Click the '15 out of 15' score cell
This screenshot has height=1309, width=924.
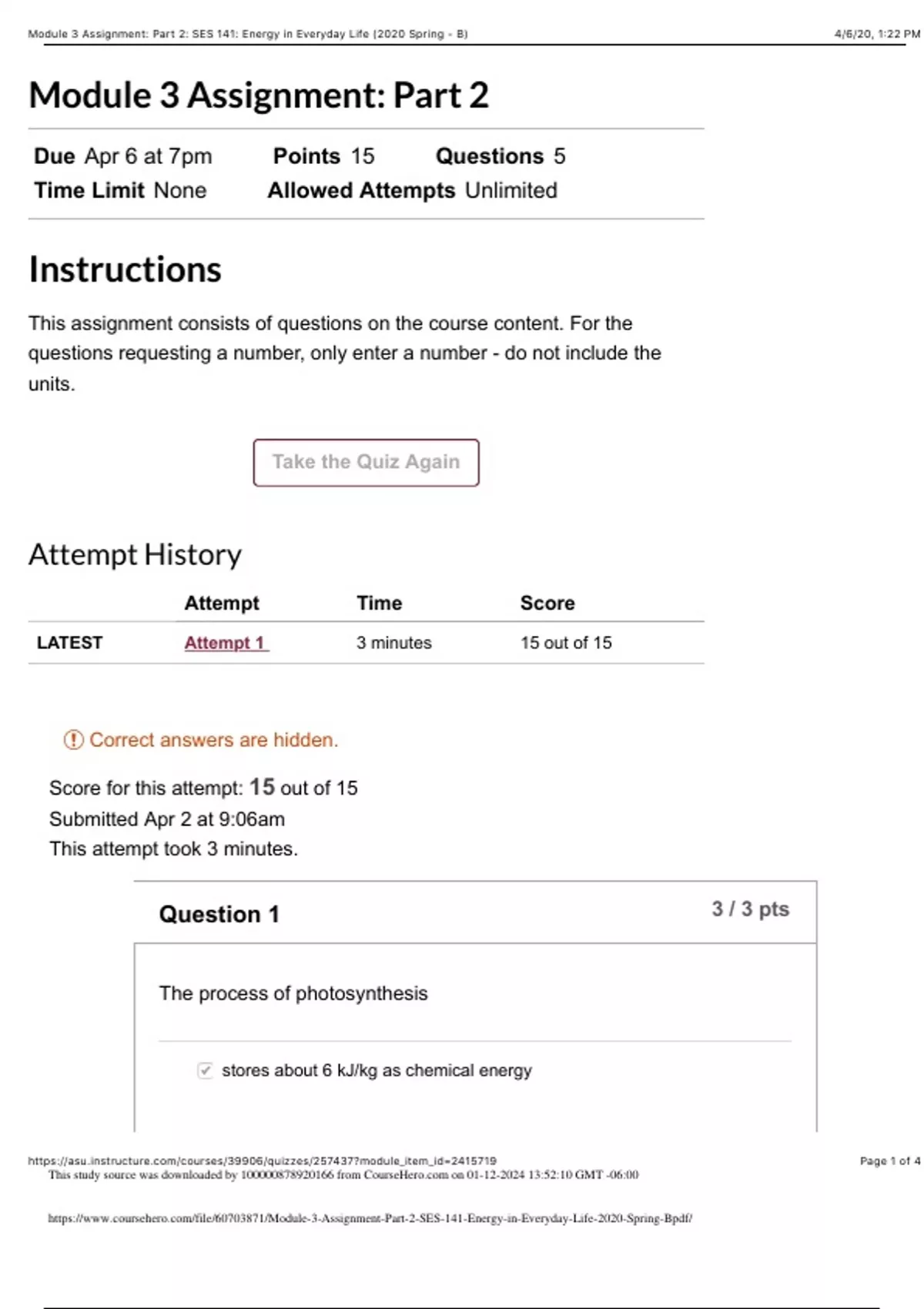(x=566, y=643)
